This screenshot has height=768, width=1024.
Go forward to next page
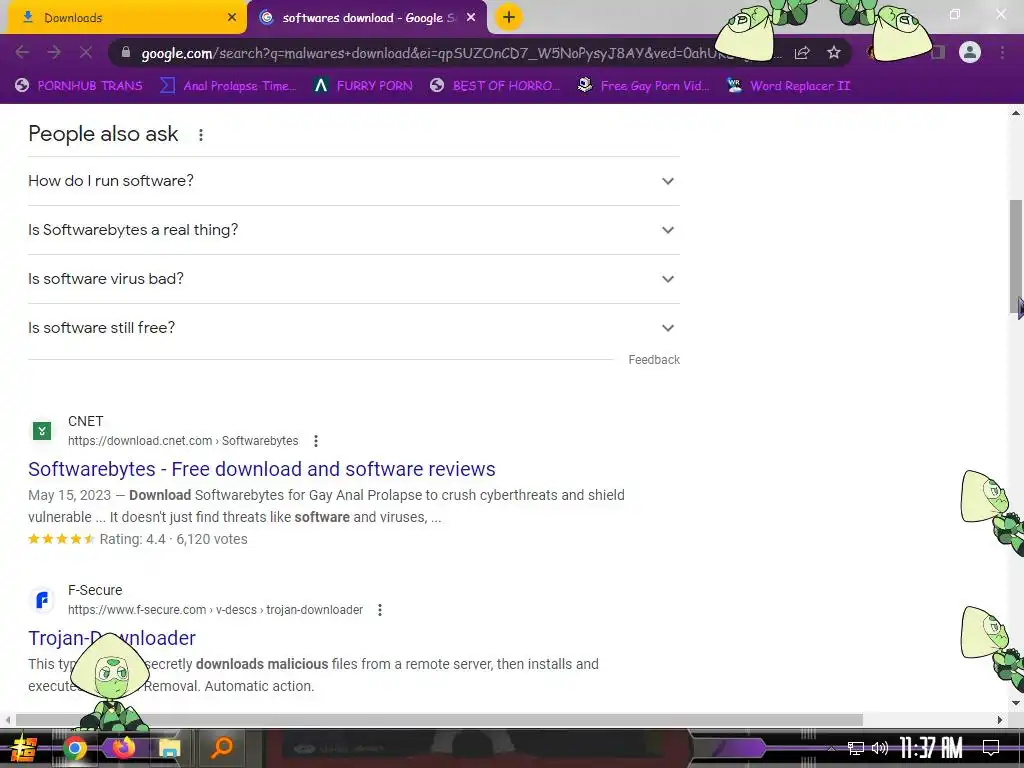[x=54, y=52]
